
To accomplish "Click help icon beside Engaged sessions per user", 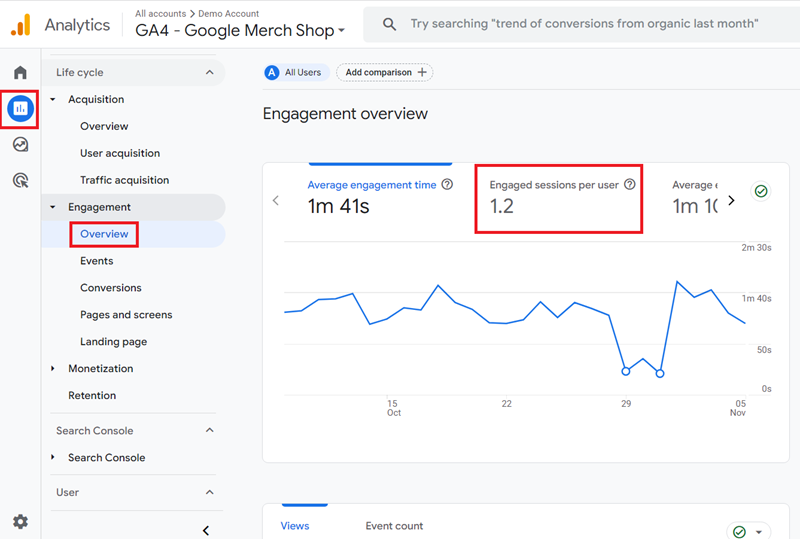I will (x=630, y=184).
